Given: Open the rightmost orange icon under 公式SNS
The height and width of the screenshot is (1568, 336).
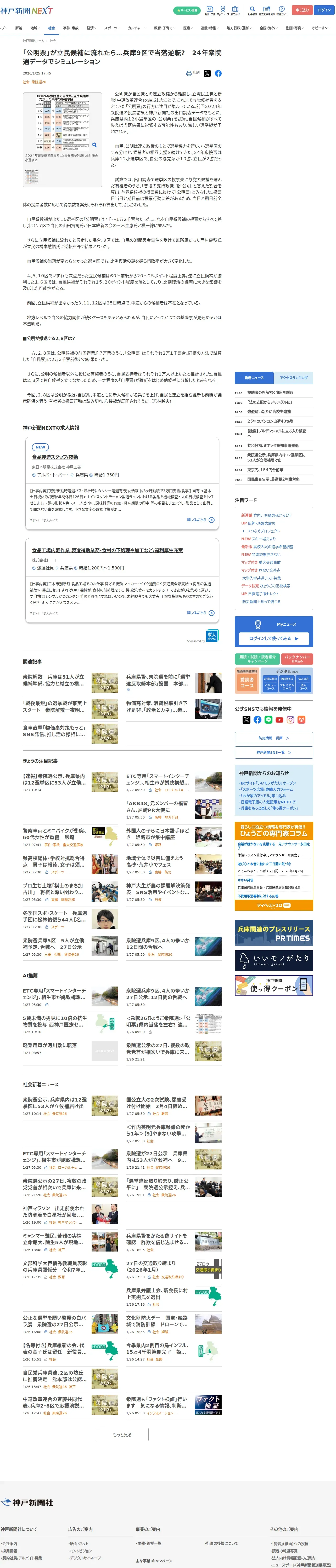Looking at the screenshot, I should click(x=301, y=719).
